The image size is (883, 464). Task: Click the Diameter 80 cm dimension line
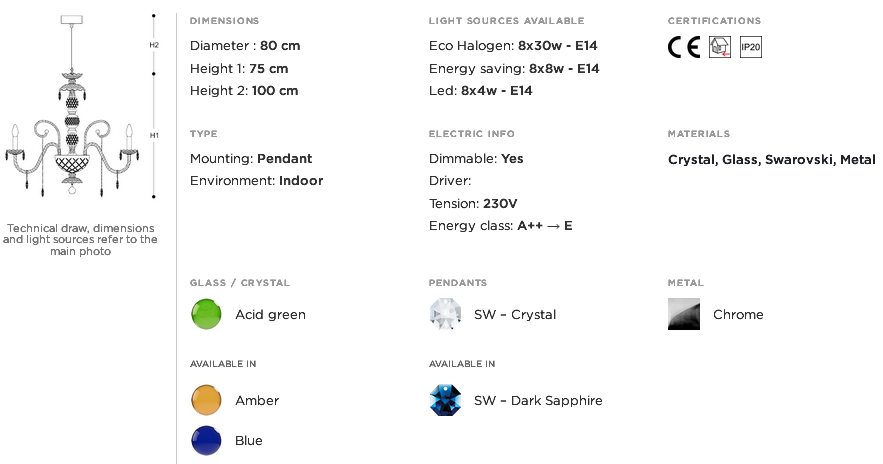(x=245, y=46)
